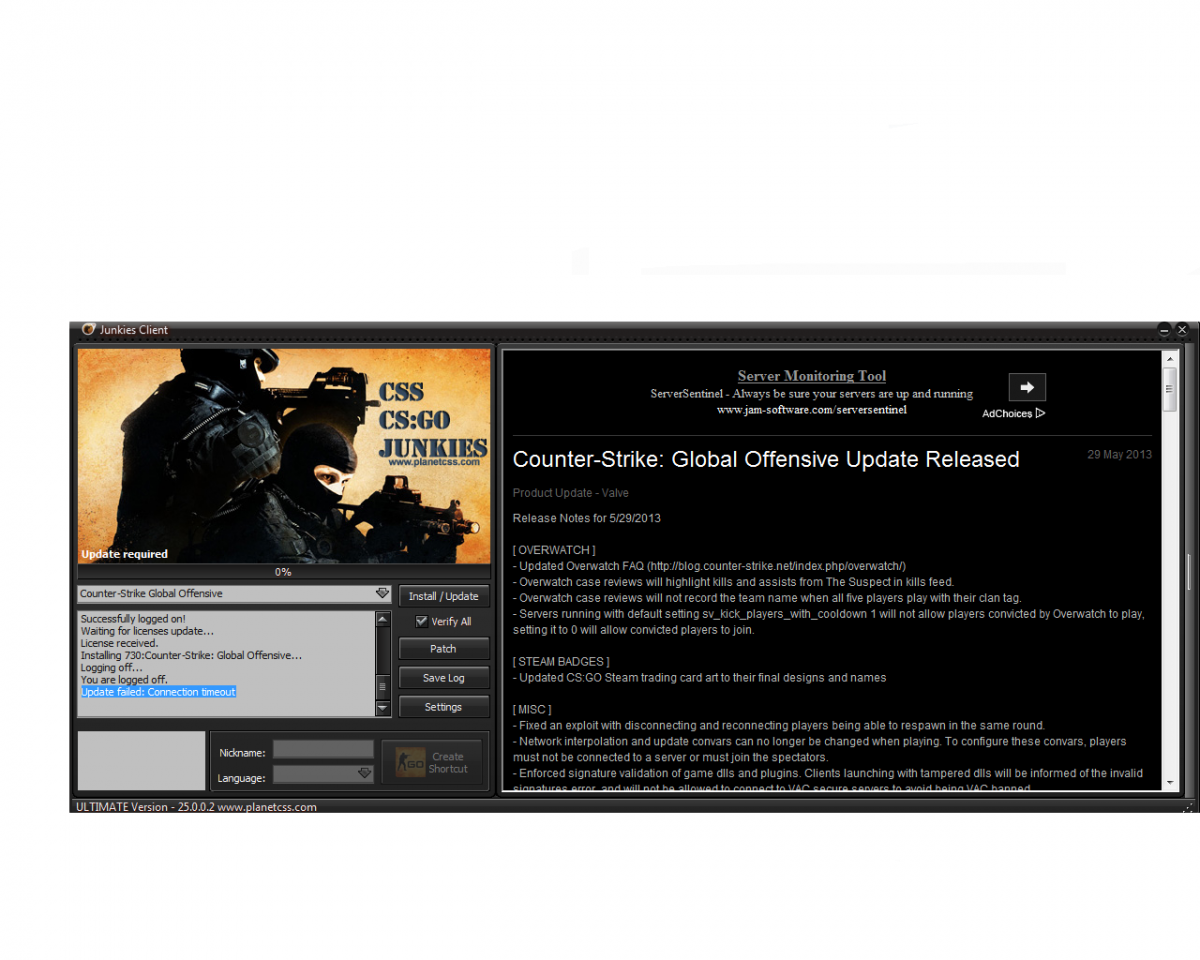Click 'ULTIMATE Version - 25.0.0.2' status text
This screenshot has width=1200, height=960.
point(144,807)
